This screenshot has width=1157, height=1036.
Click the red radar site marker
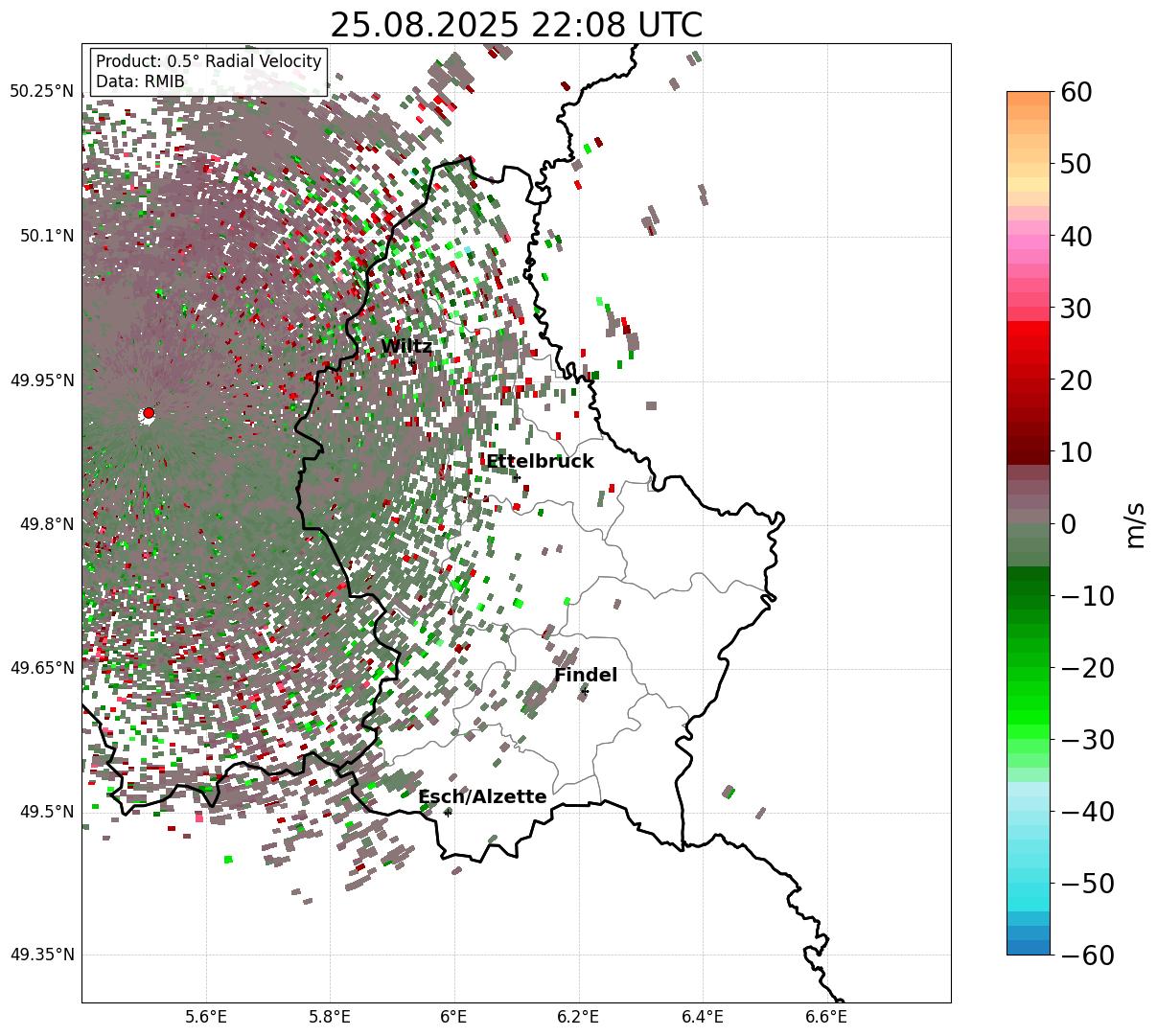[149, 412]
